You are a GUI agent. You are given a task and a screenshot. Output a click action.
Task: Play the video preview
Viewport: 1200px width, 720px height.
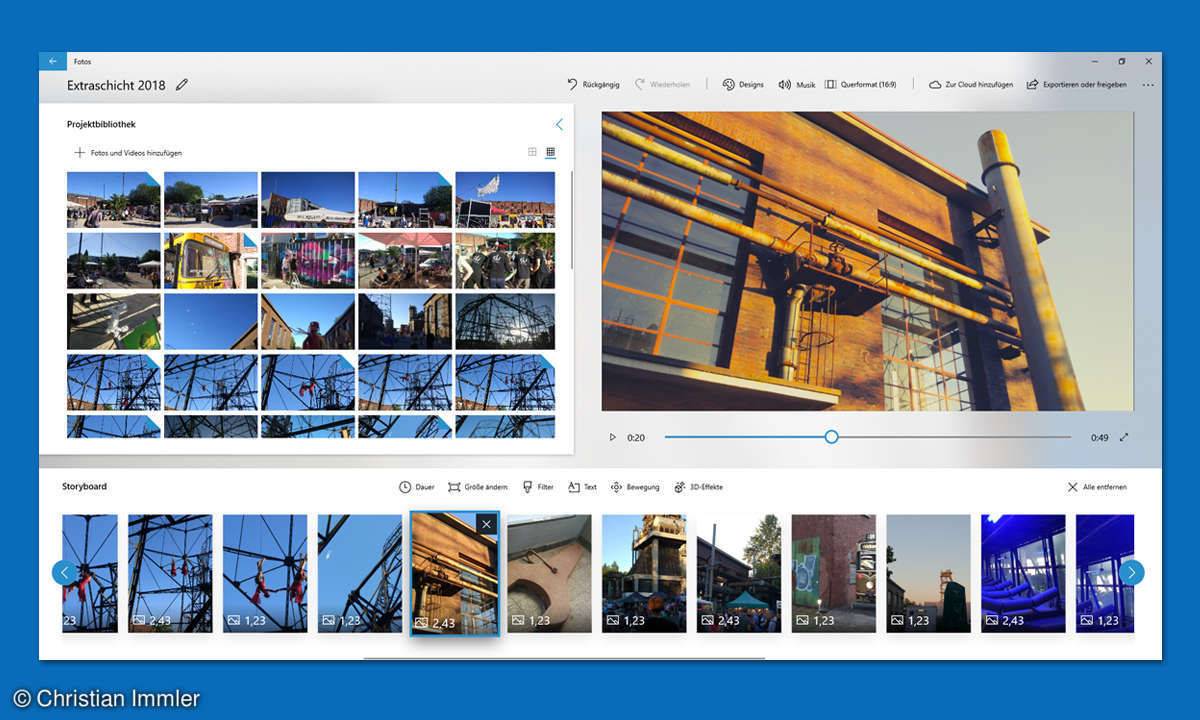[613, 437]
